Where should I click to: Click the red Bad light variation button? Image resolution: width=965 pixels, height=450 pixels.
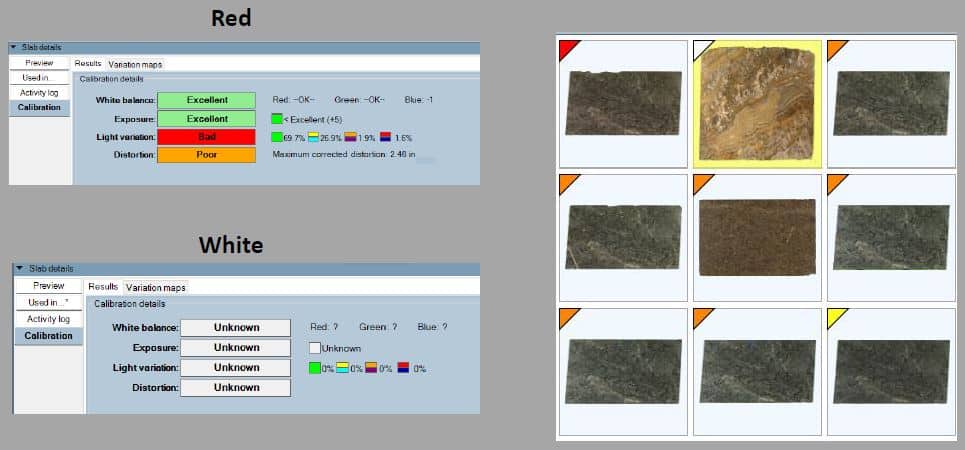point(208,136)
